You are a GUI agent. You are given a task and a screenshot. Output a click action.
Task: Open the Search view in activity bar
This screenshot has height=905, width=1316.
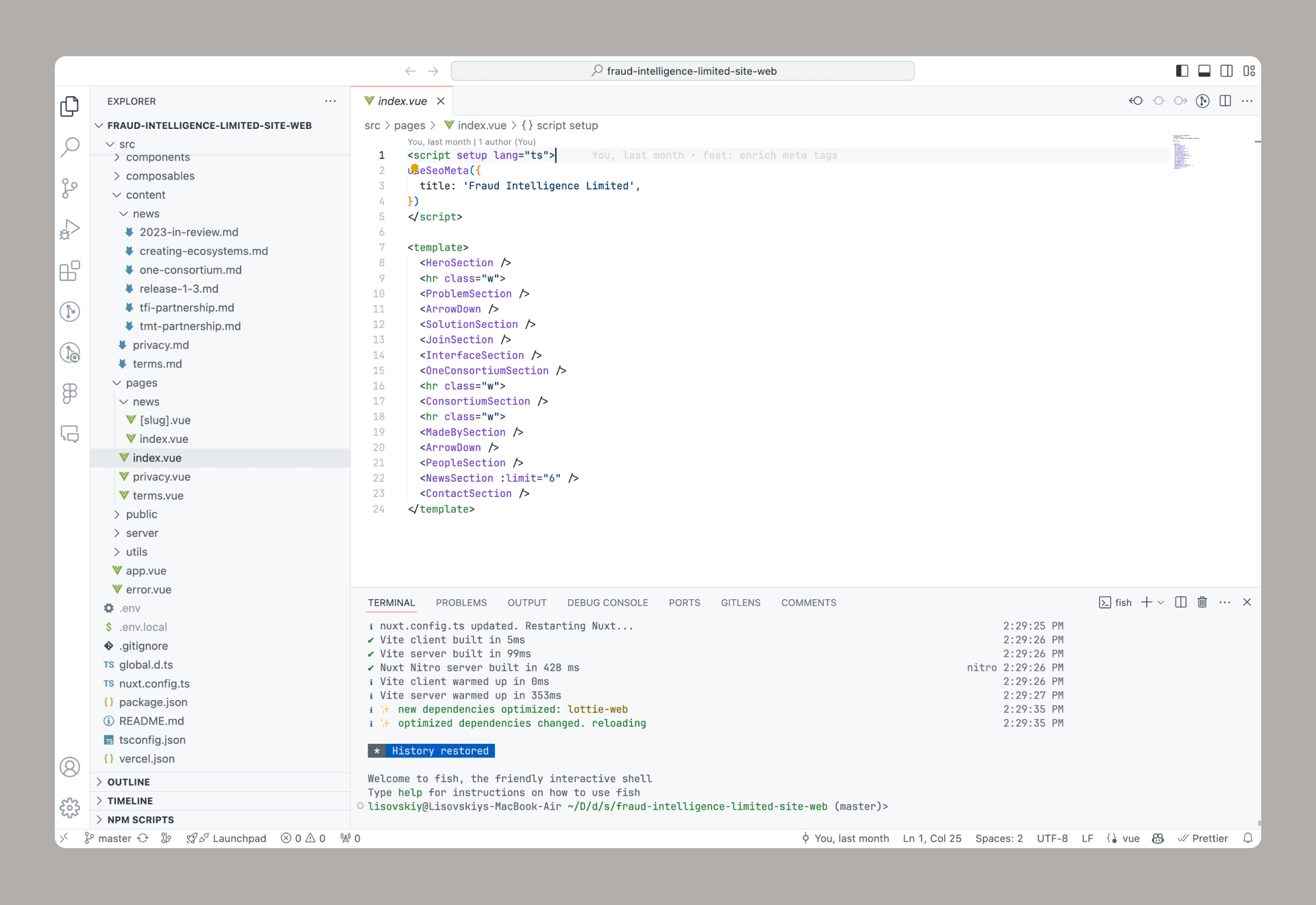coord(70,147)
